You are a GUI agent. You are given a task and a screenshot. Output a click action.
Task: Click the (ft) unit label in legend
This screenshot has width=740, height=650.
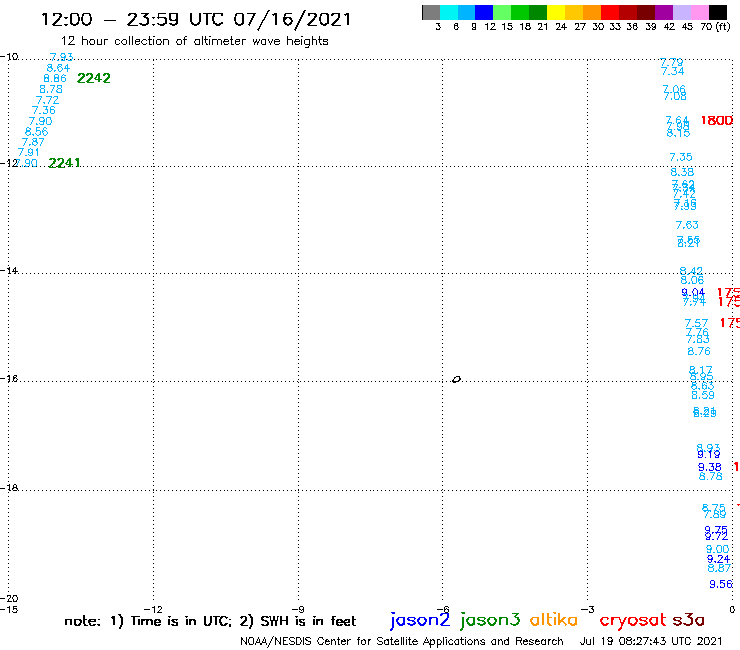pos(723,26)
